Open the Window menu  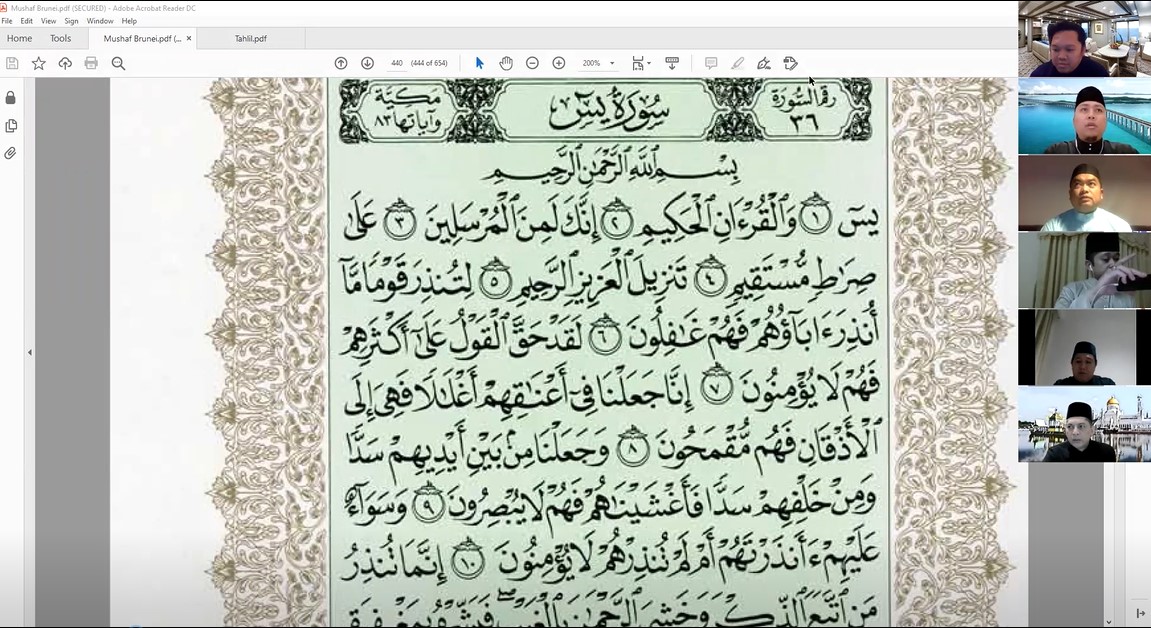point(100,21)
